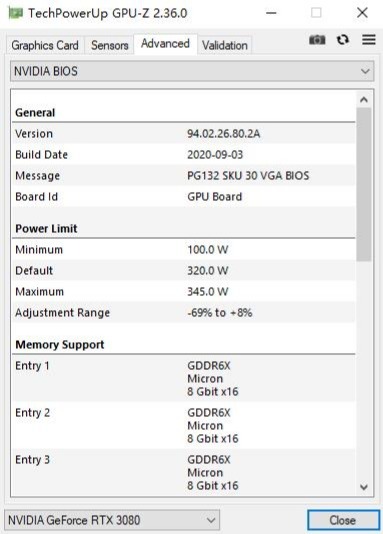383x534 pixels.
Task: Click the scroll down arrow in BIOS list
Action: click(x=364, y=487)
